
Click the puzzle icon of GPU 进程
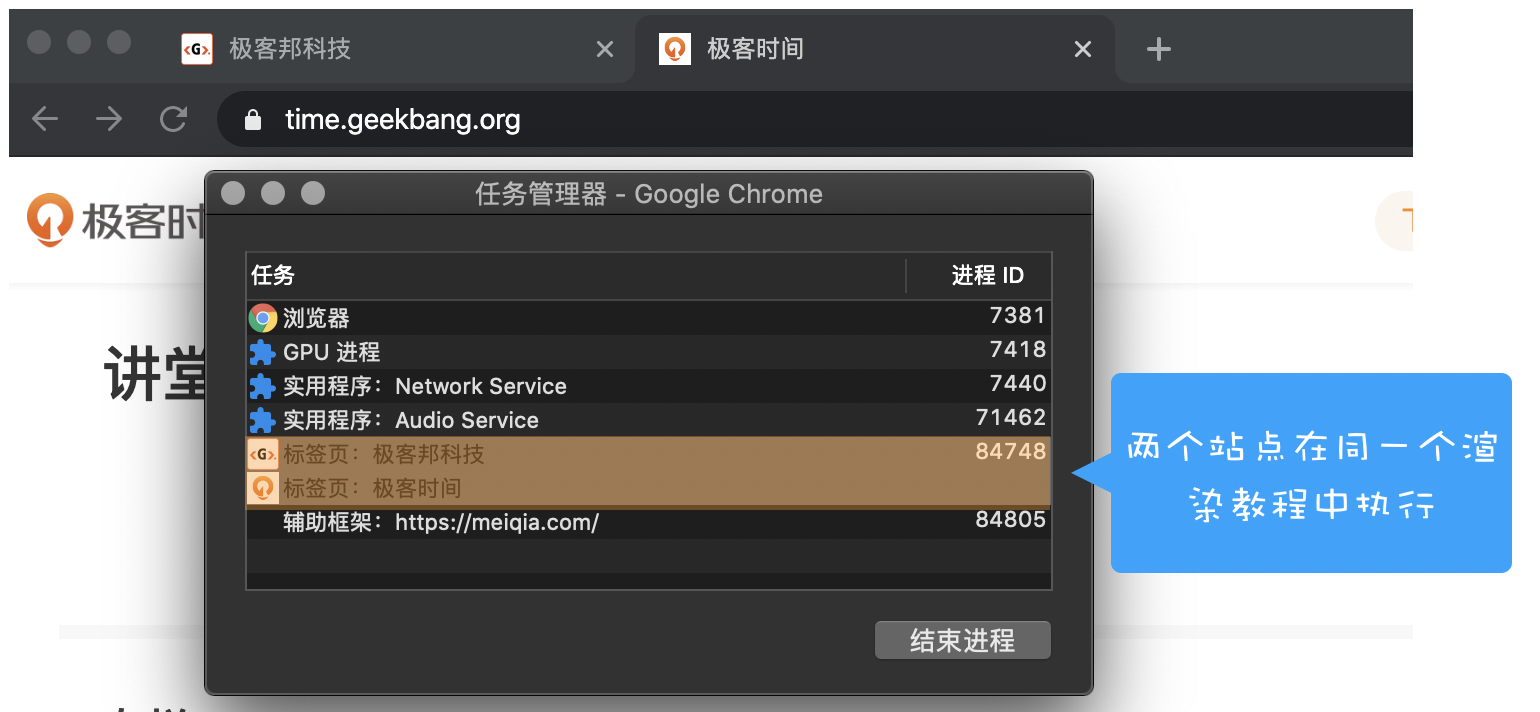263,352
